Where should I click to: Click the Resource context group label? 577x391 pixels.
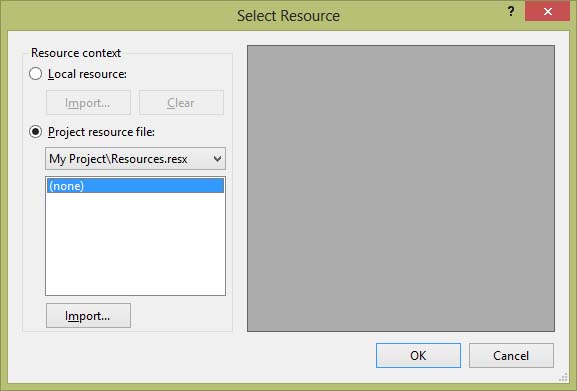[x=76, y=53]
